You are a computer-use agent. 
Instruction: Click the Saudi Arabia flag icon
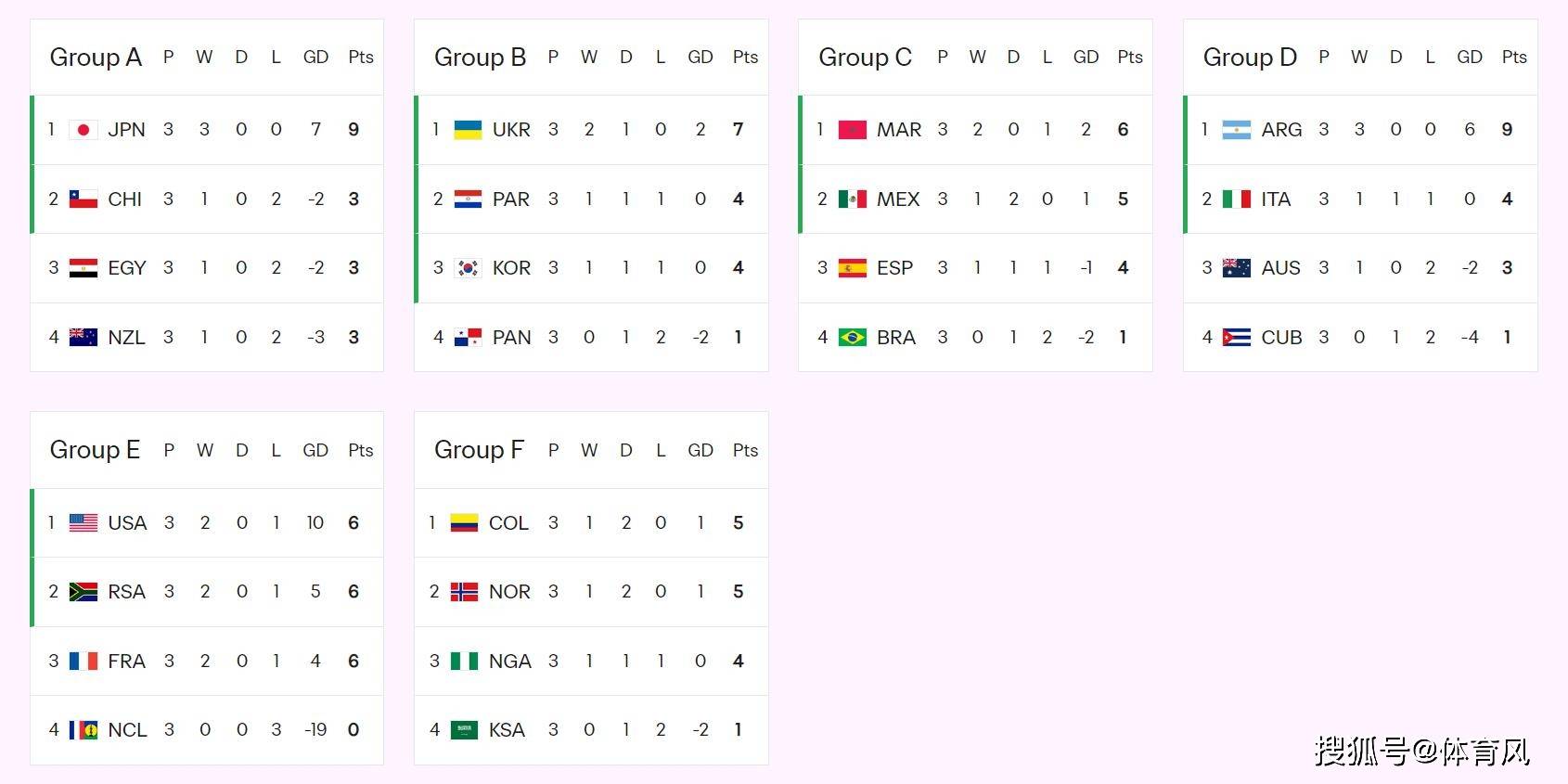(464, 730)
